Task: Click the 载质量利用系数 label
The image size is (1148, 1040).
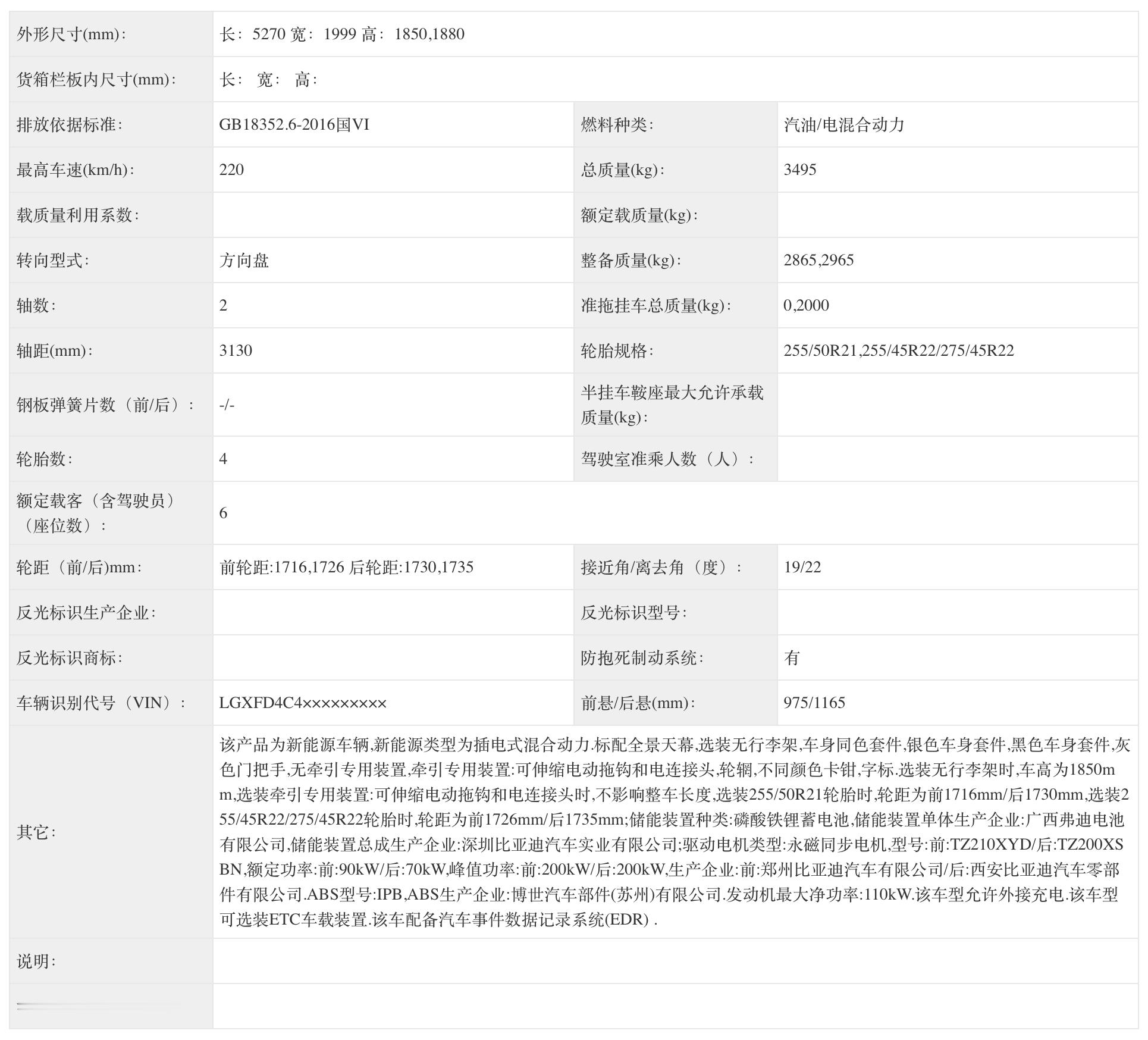Action: coord(78,215)
